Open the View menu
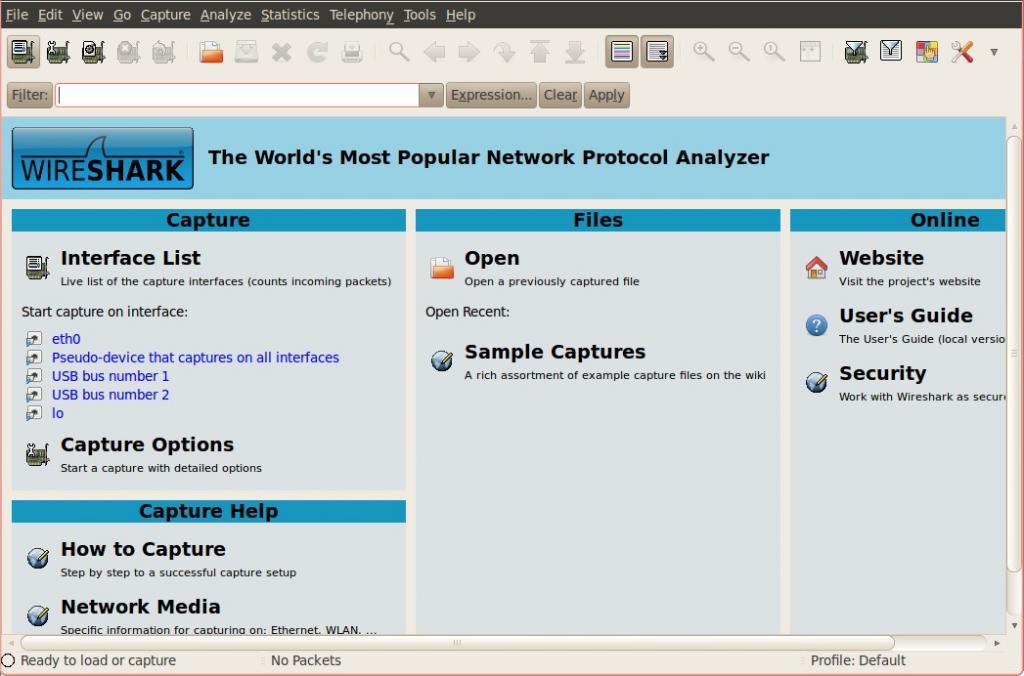 88,14
